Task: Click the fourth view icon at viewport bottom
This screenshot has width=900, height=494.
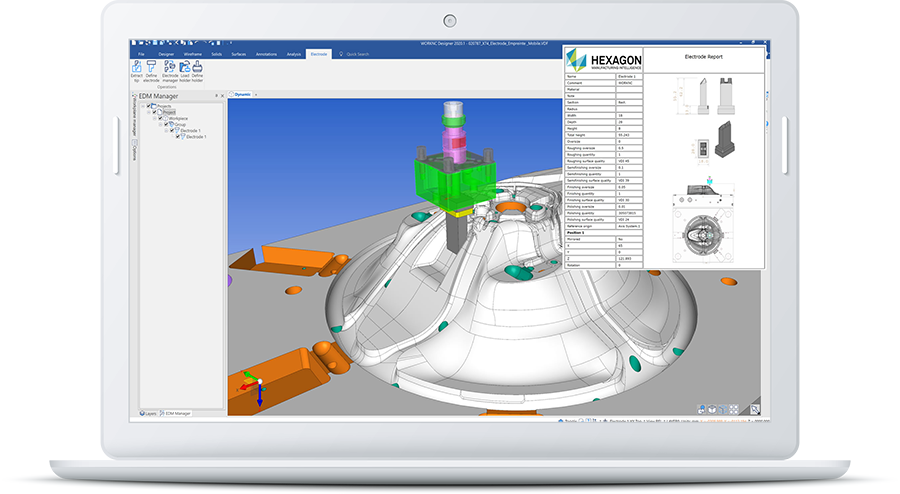Action: (734, 409)
